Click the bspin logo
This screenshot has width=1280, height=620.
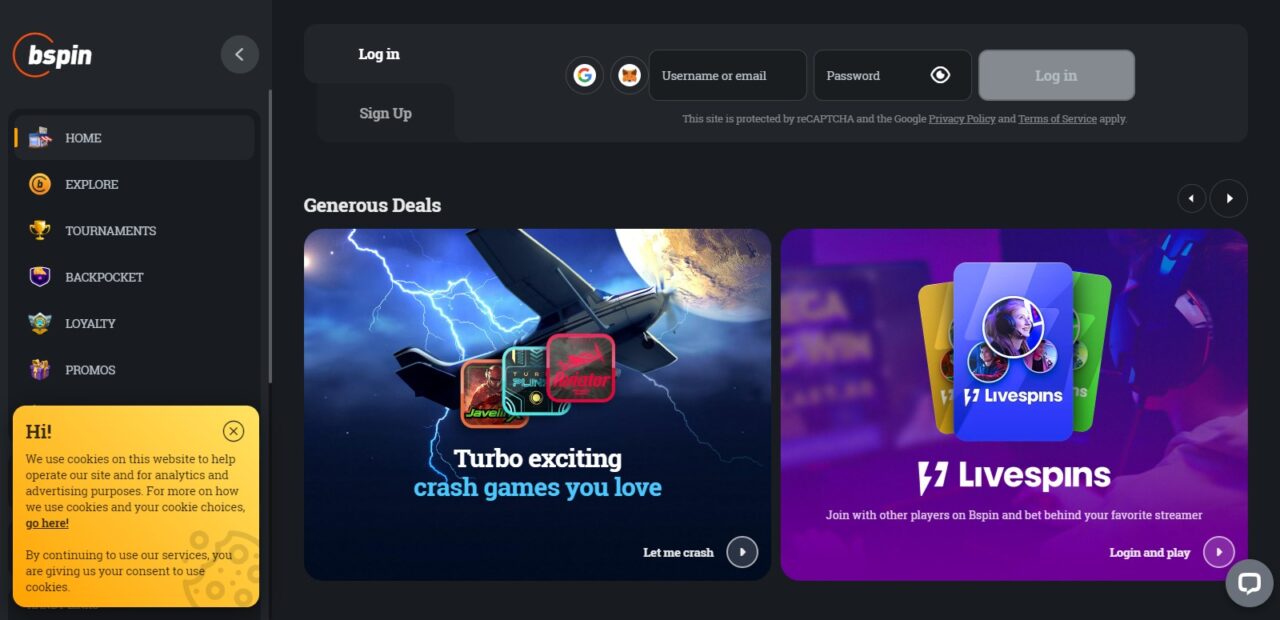(53, 55)
